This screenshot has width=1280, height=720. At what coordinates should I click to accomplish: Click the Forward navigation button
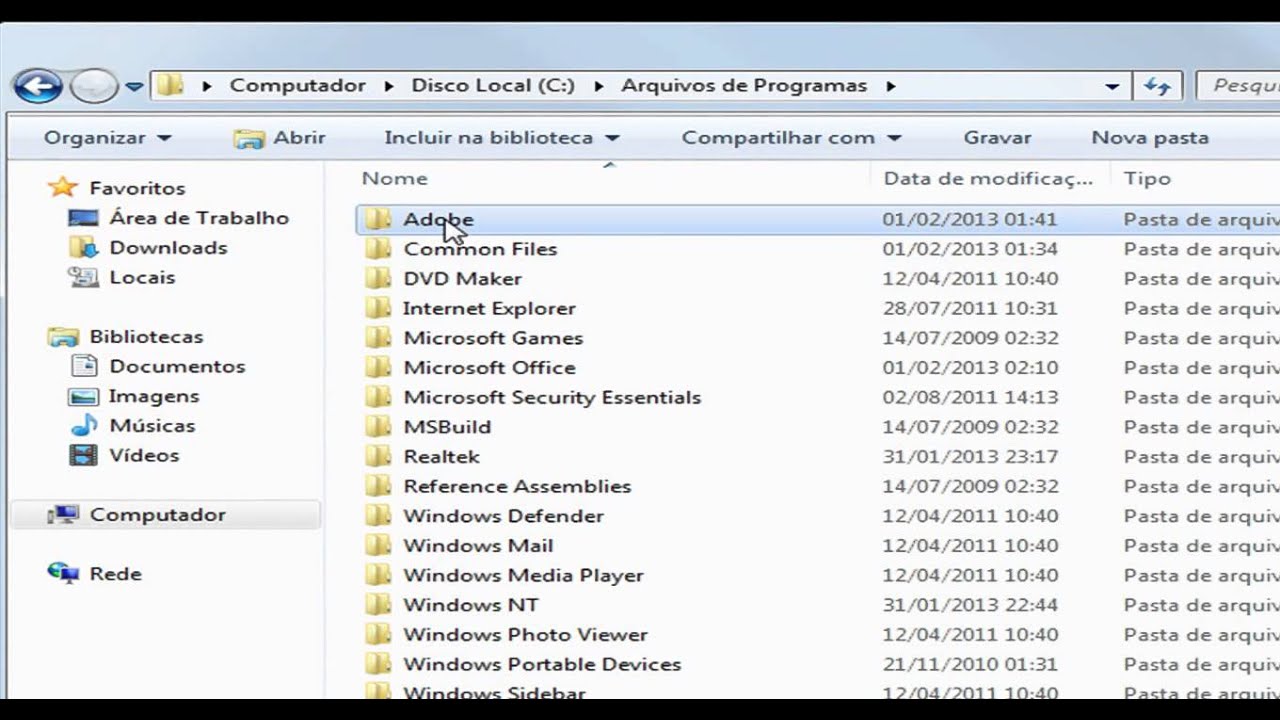[94, 86]
